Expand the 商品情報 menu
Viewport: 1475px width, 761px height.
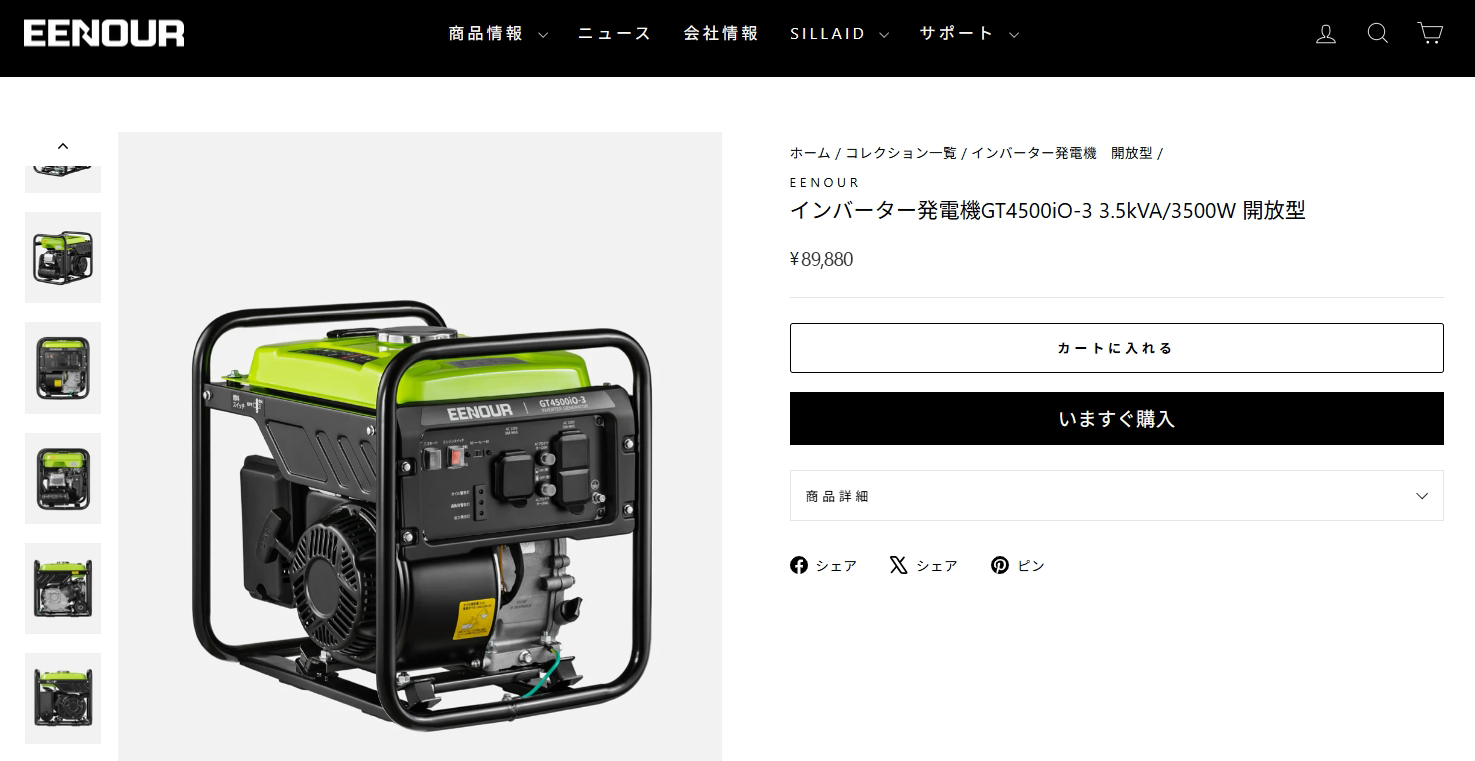point(497,34)
